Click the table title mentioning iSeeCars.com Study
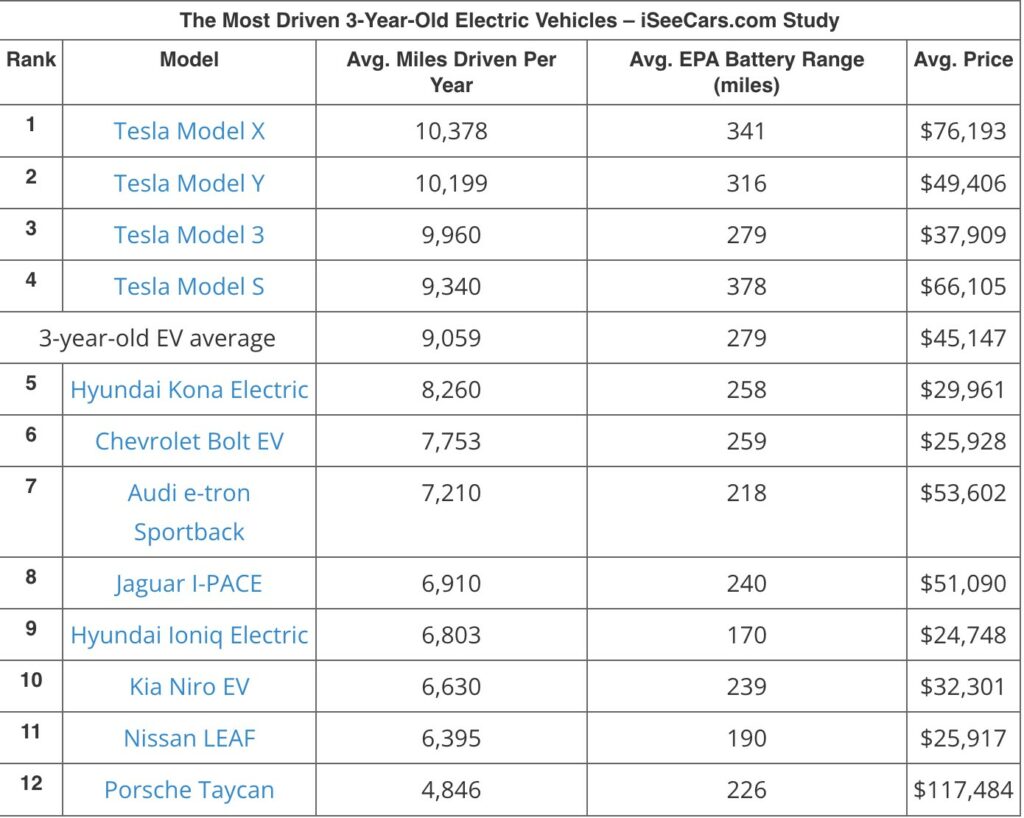Image resolution: width=1024 pixels, height=818 pixels. click(509, 20)
